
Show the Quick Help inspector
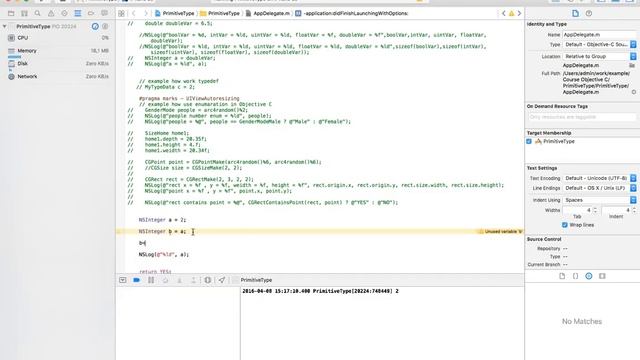(589, 13)
